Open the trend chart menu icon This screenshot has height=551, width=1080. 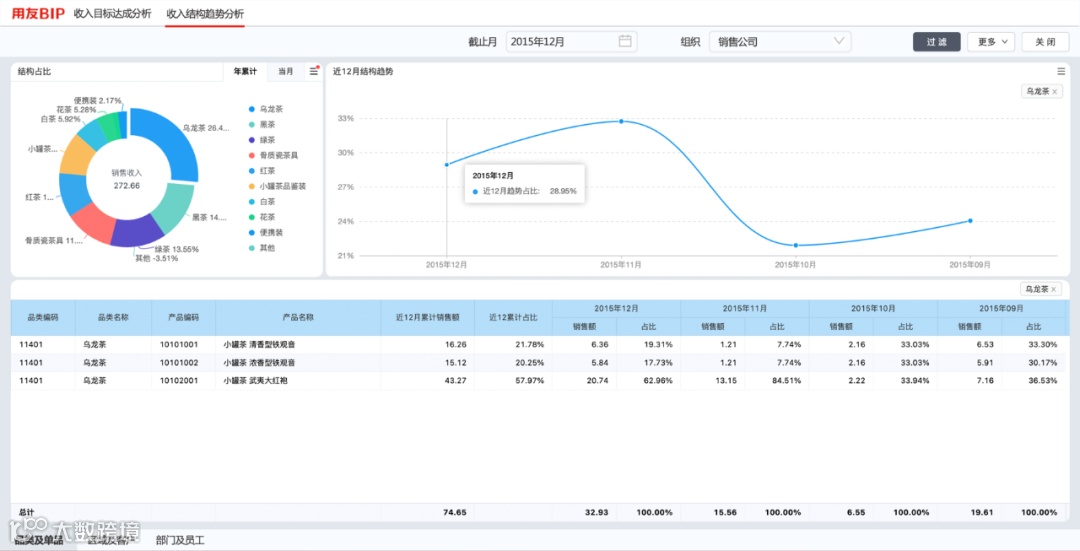1061,71
